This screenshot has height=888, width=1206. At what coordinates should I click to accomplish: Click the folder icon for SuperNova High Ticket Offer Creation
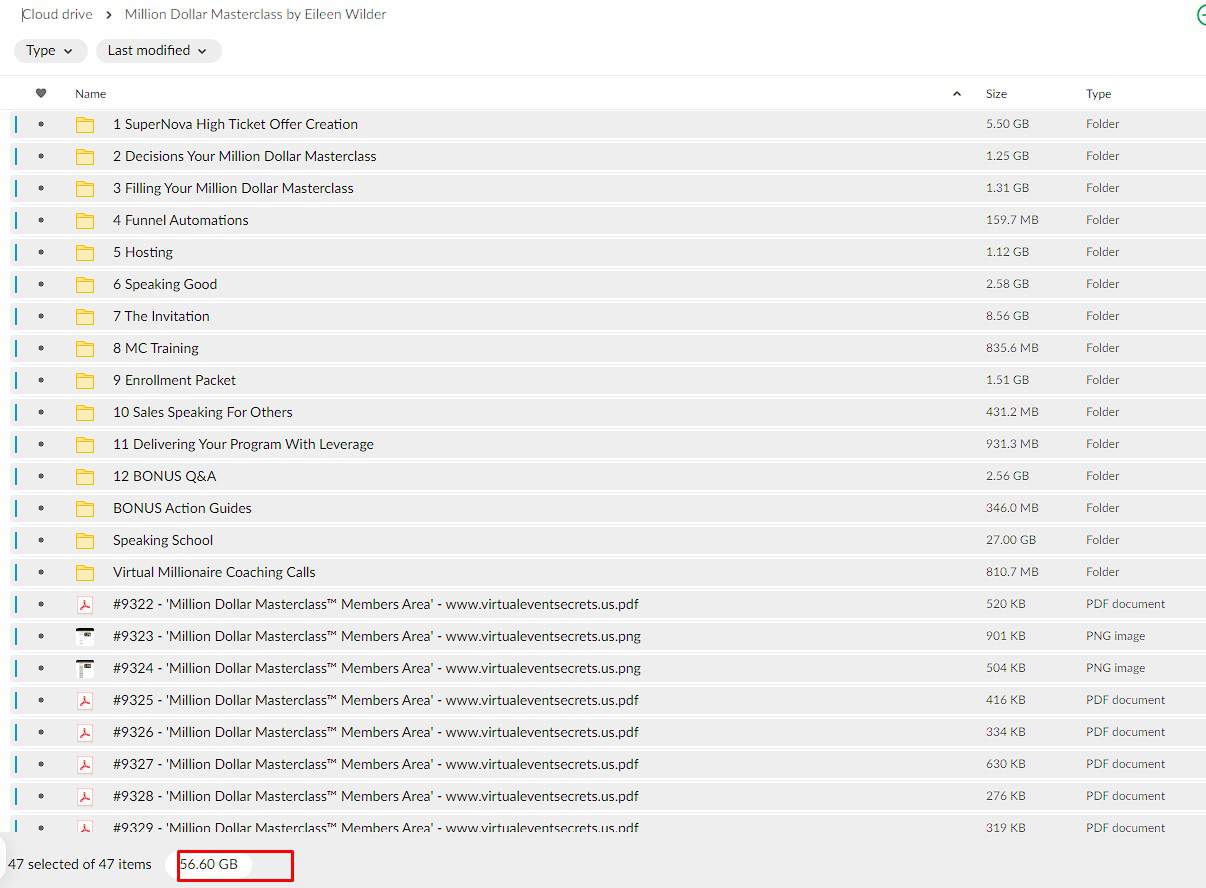pos(85,125)
